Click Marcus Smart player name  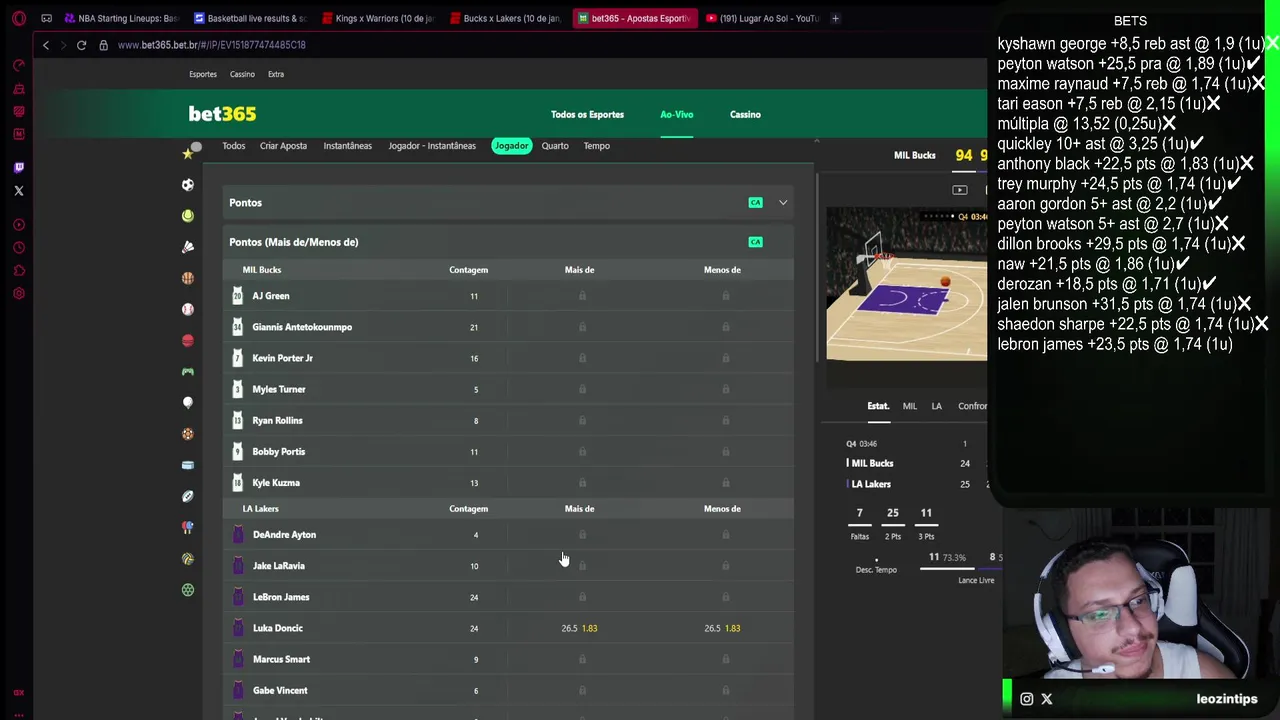[281, 659]
